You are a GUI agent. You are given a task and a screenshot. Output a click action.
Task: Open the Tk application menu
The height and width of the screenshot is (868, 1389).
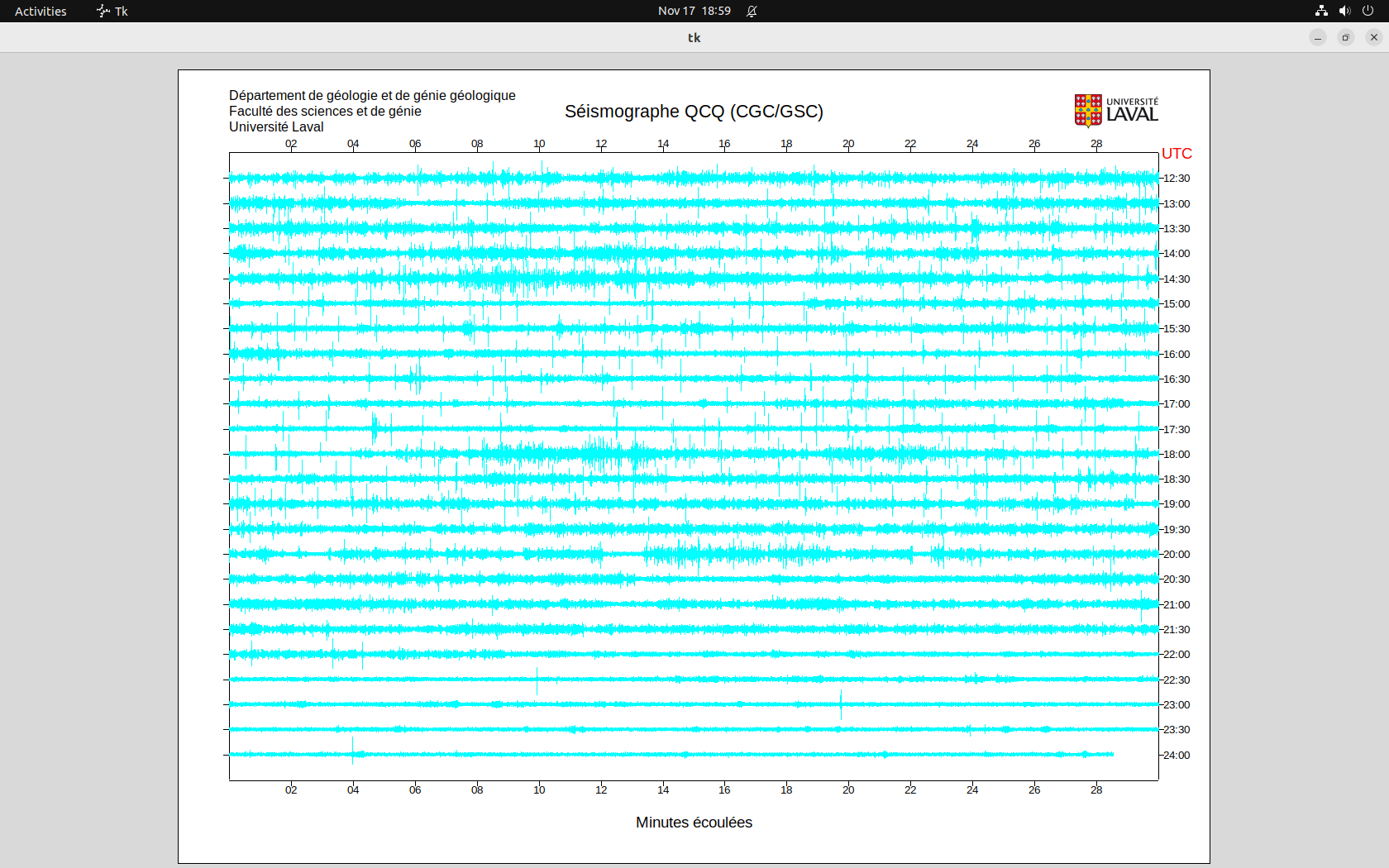(x=112, y=11)
